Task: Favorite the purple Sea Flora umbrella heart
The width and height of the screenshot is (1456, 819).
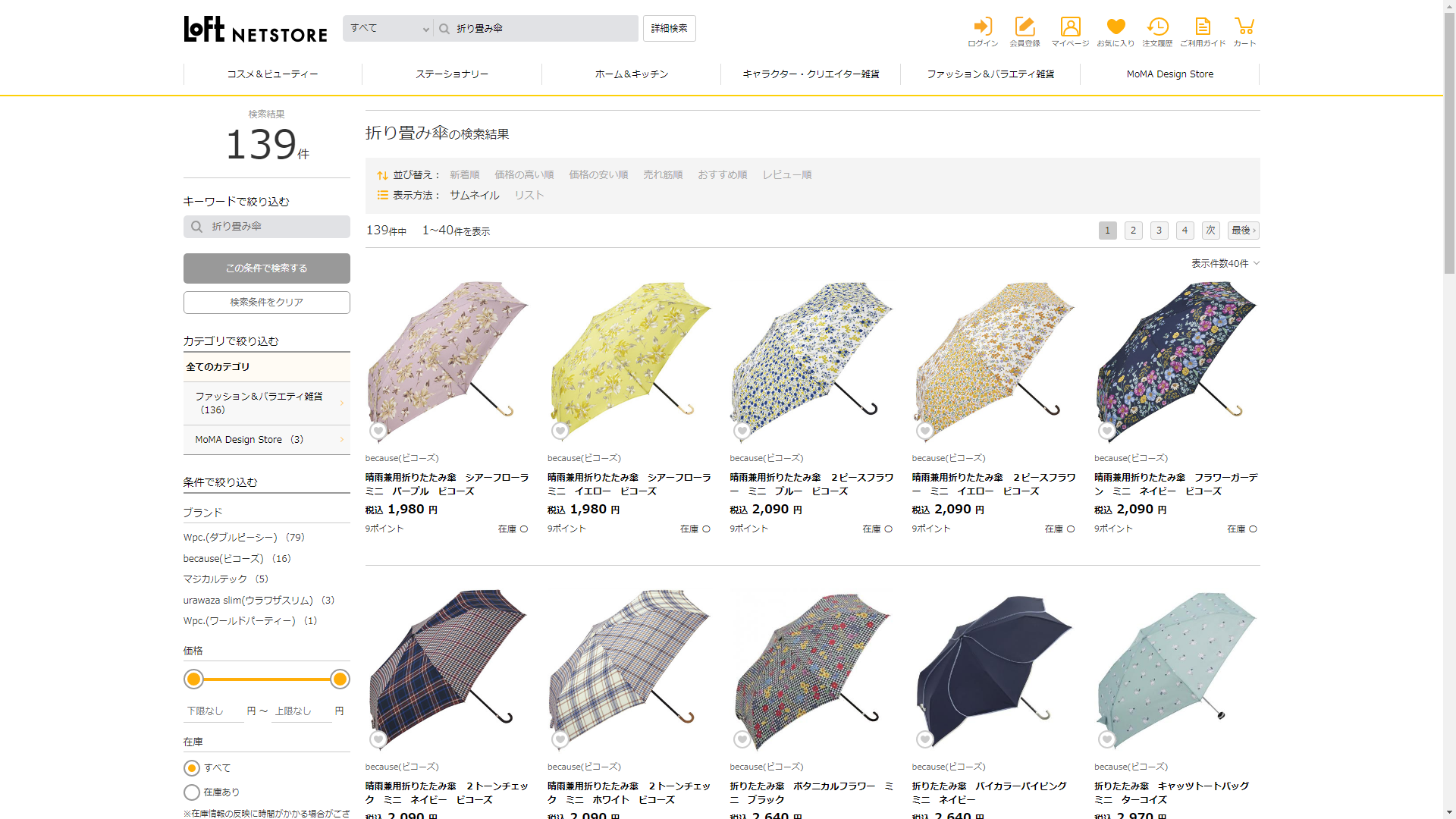Action: pyautogui.click(x=378, y=431)
